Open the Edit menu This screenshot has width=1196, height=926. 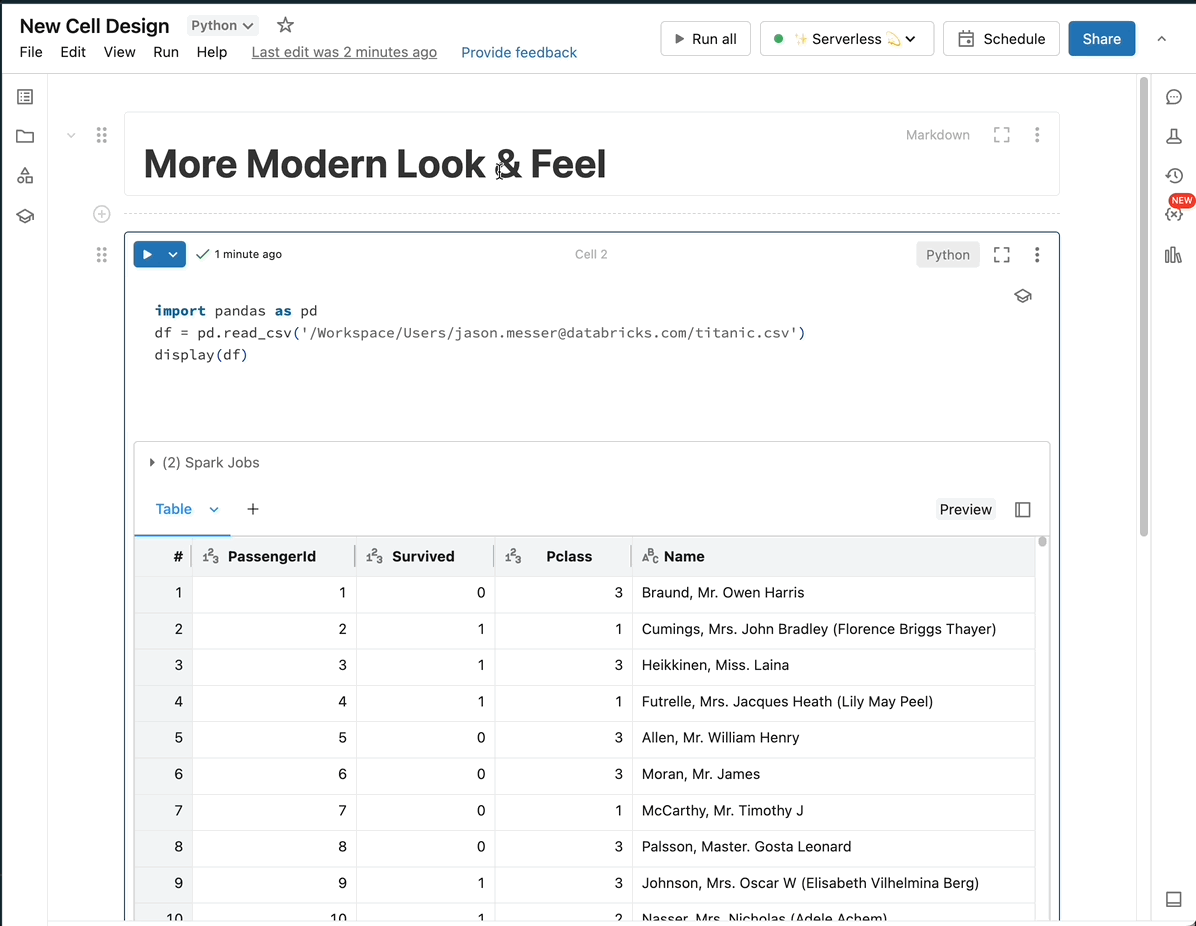73,52
